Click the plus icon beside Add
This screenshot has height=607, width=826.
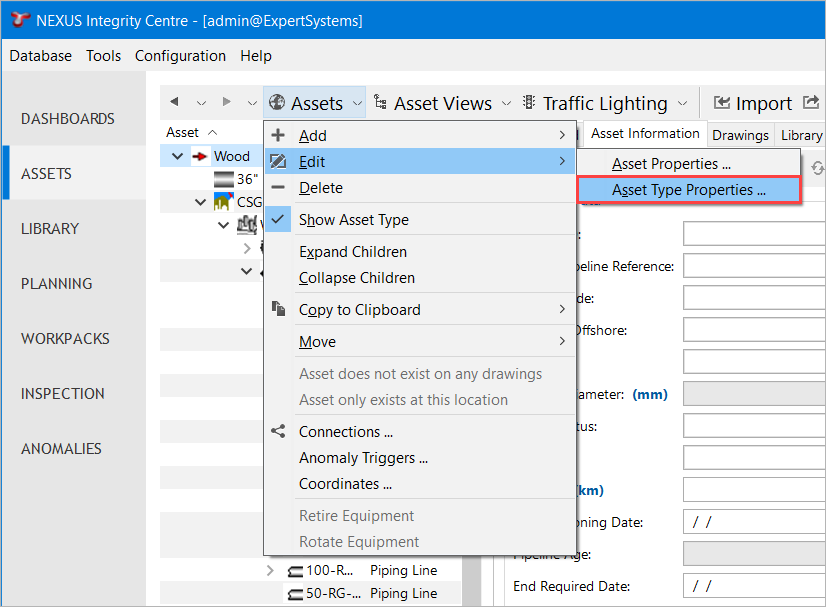point(278,135)
